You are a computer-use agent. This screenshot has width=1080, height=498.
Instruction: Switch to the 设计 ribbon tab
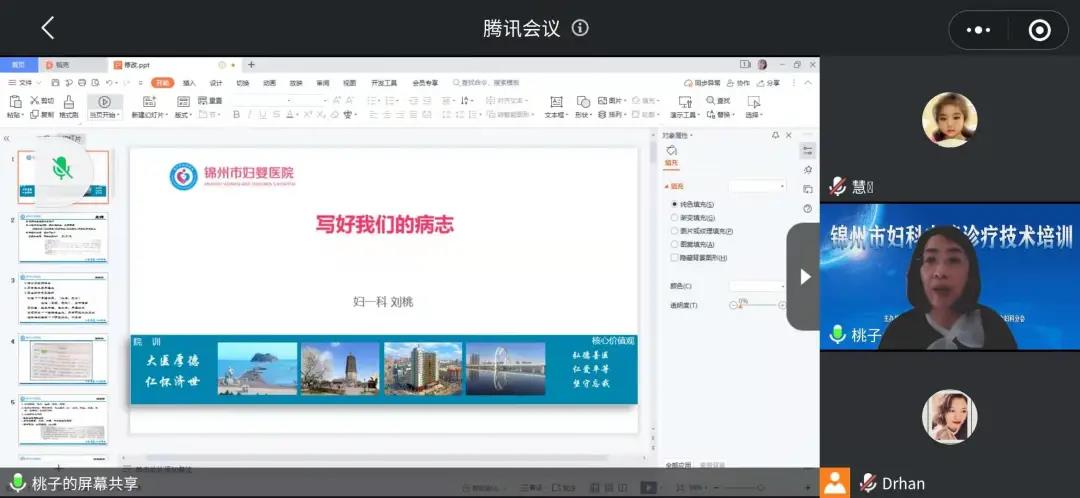216,83
